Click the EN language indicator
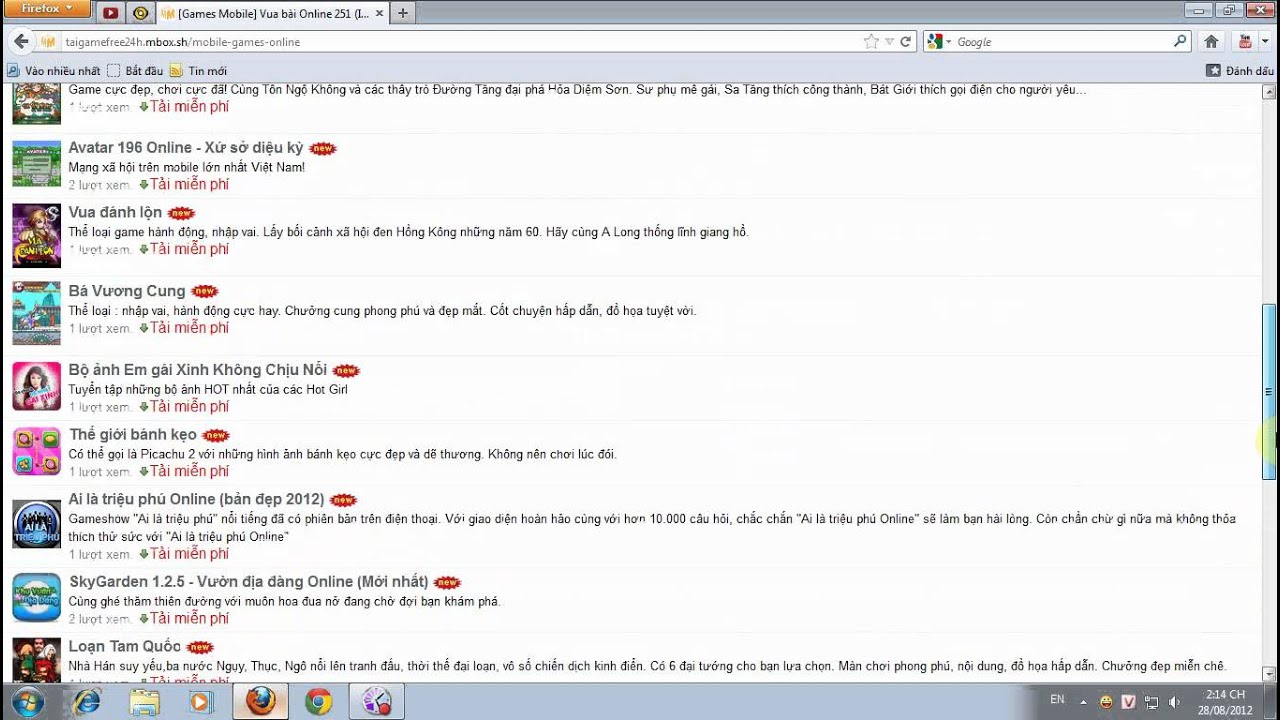 [1057, 700]
